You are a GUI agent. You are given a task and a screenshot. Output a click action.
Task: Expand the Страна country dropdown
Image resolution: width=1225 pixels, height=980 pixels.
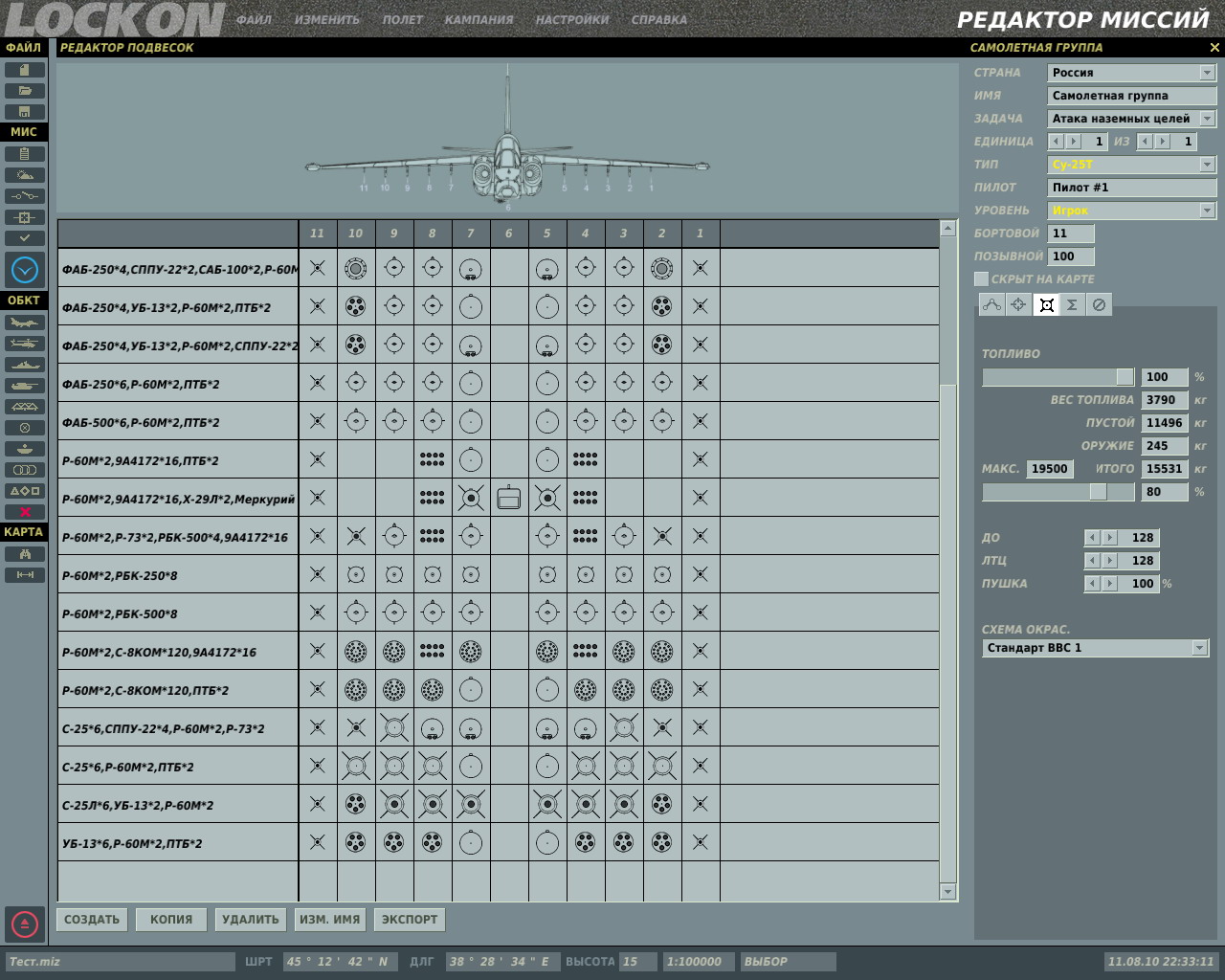click(1207, 73)
